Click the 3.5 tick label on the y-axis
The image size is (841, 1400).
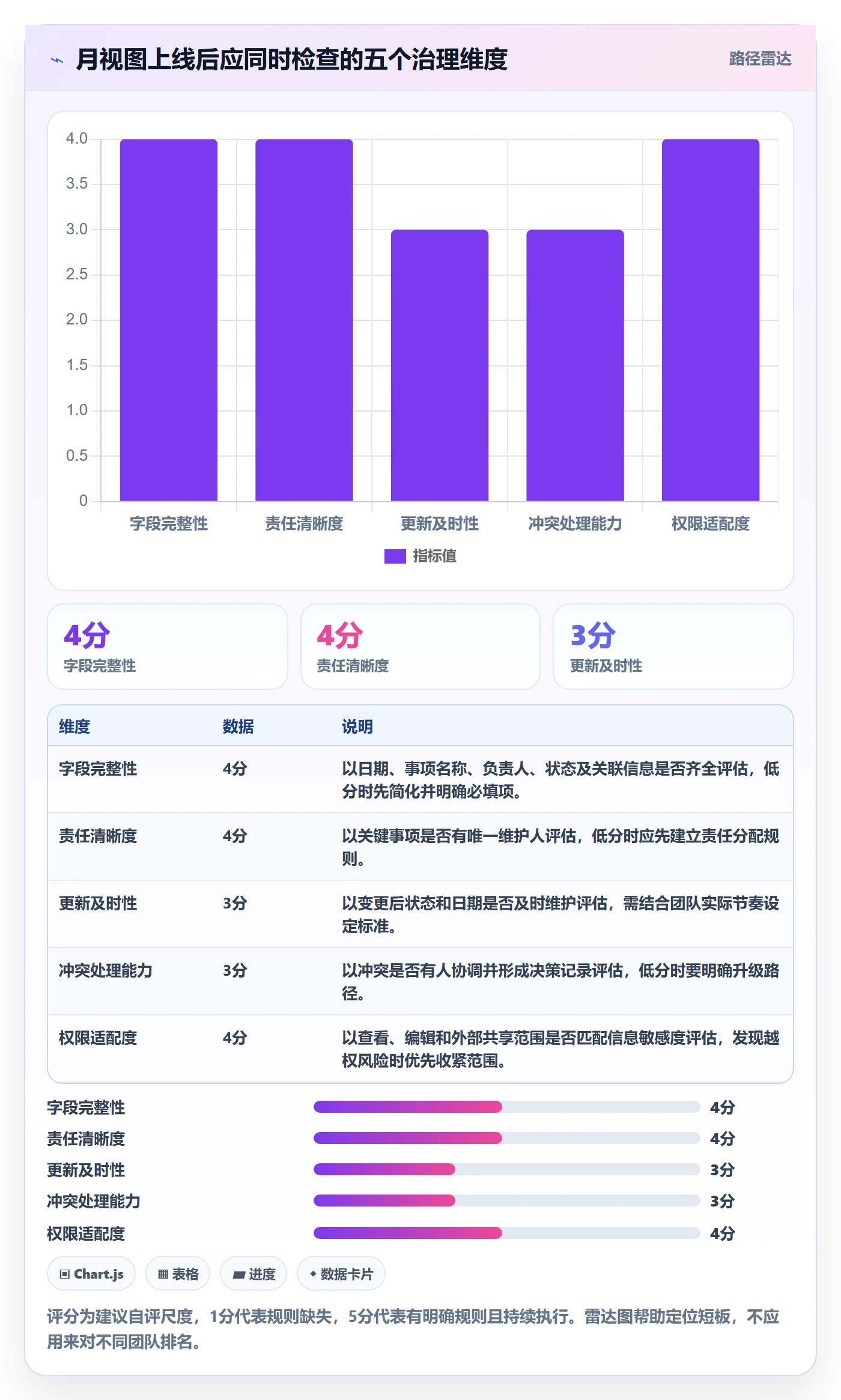[x=77, y=183]
